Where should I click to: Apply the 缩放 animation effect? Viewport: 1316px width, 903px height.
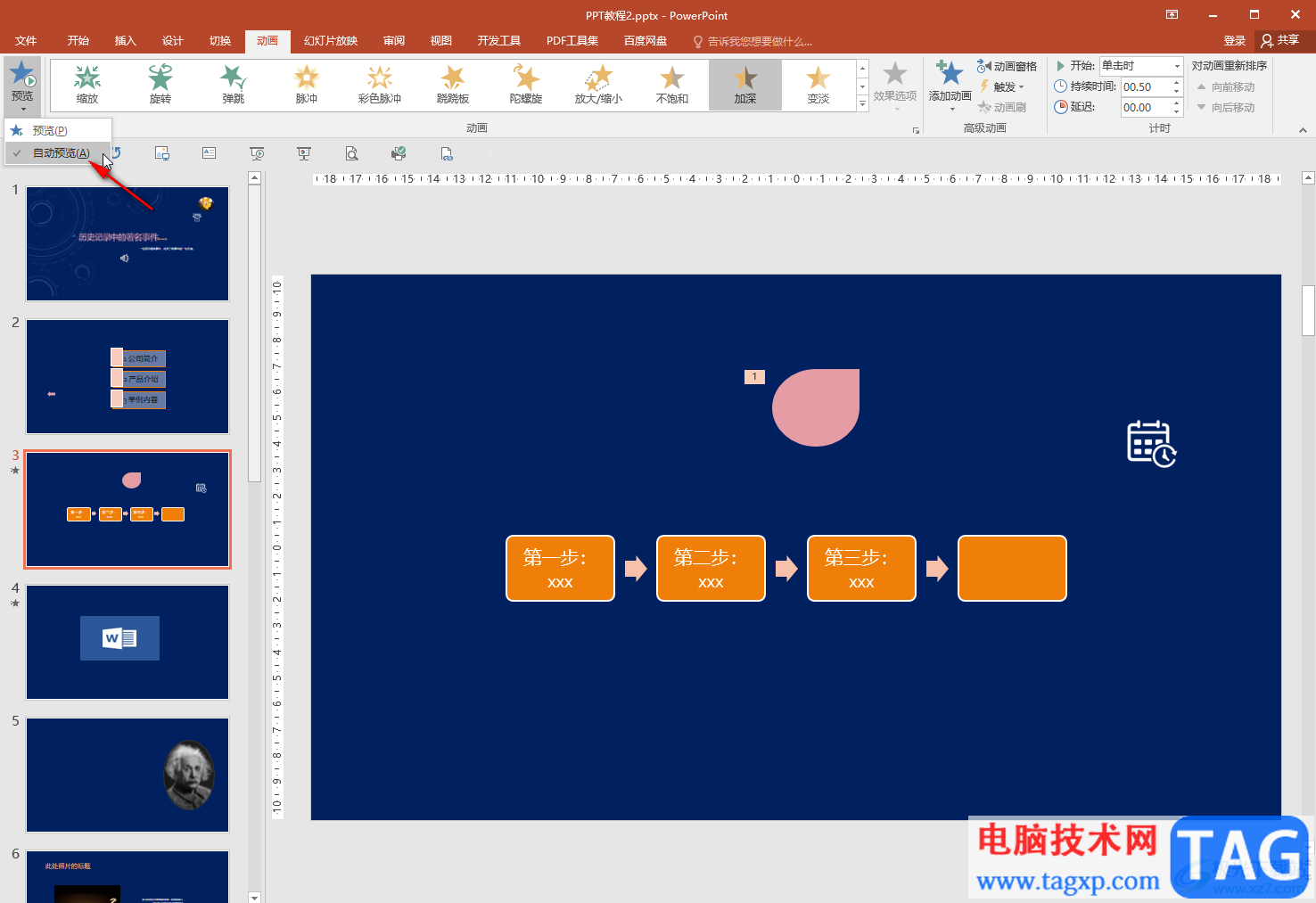point(87,85)
